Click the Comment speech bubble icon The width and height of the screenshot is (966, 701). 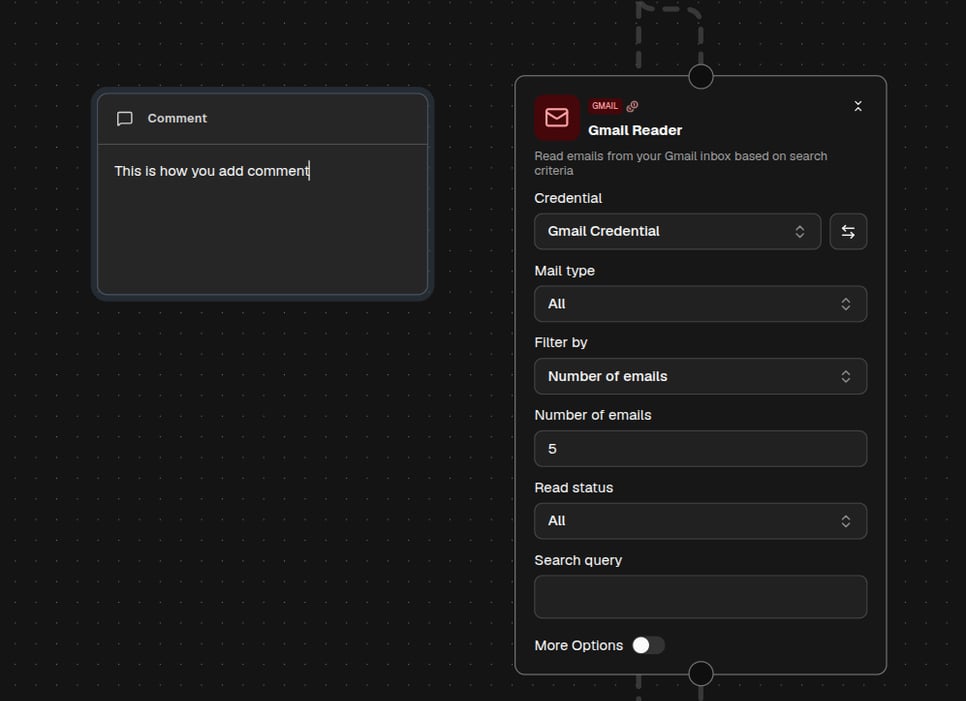(124, 118)
